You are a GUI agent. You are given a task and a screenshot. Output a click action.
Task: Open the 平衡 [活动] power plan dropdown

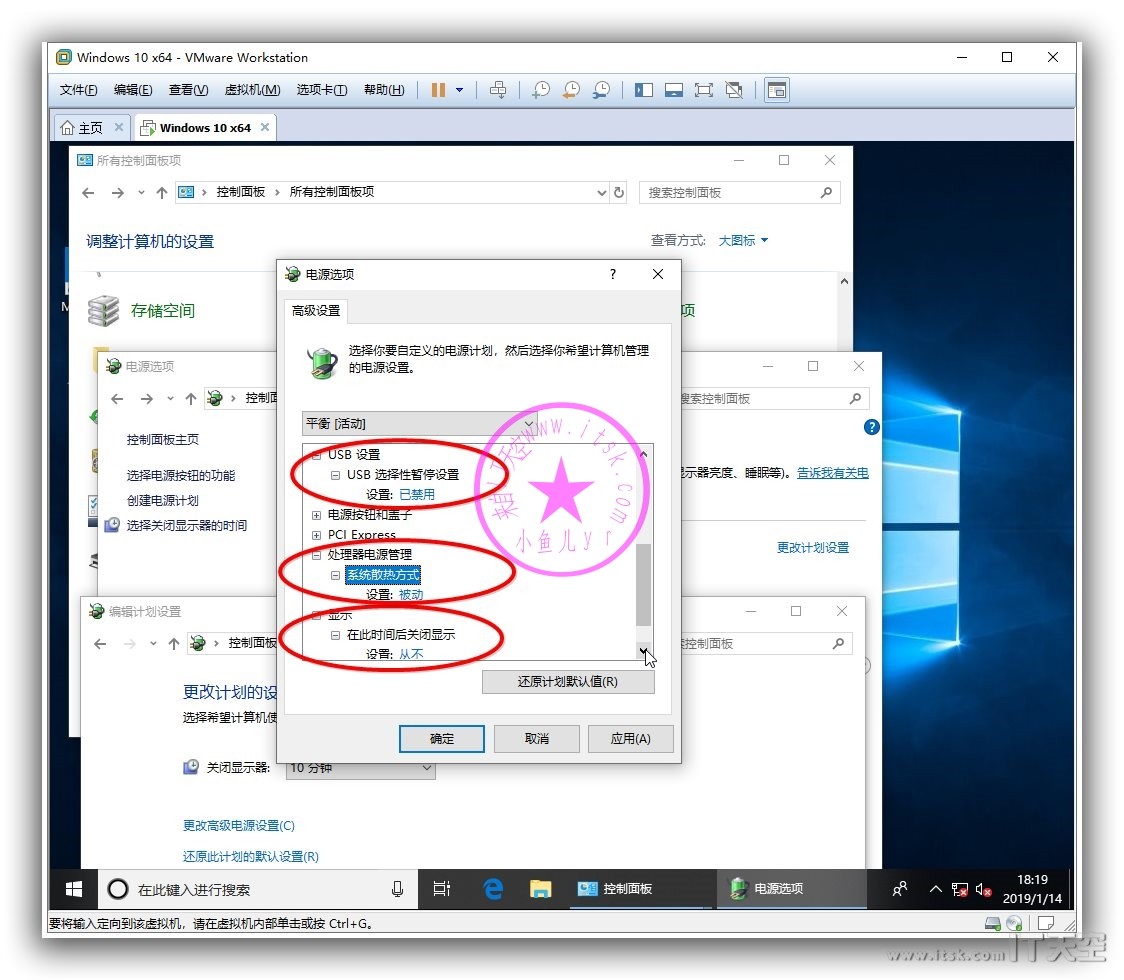coord(419,423)
